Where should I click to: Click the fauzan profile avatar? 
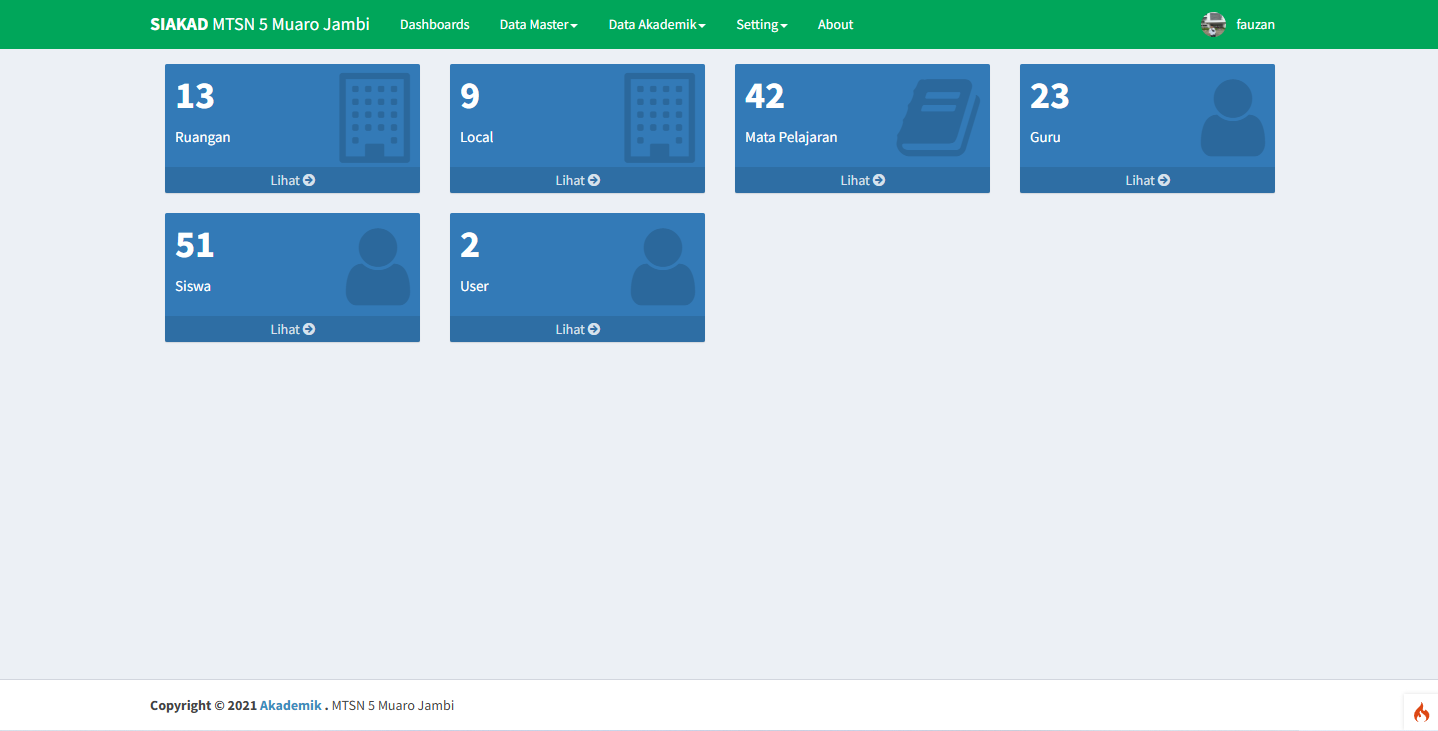[x=1213, y=25]
